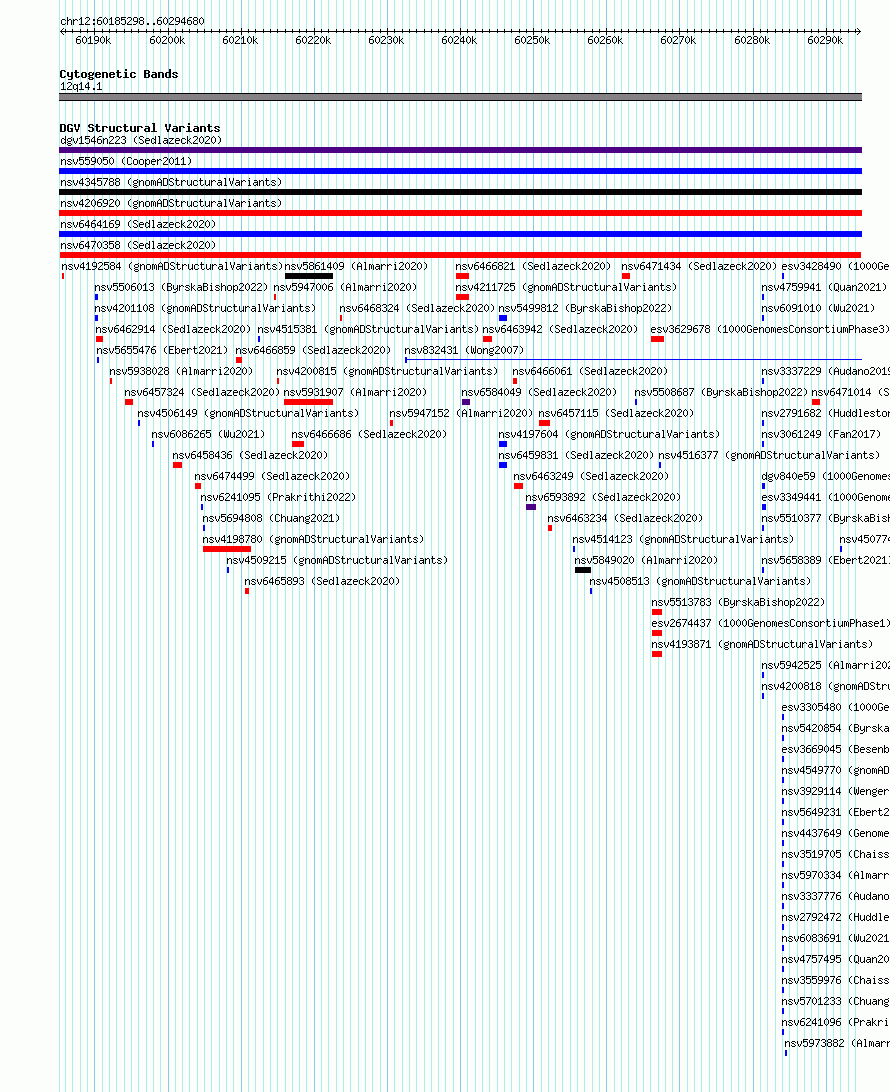Click nsv4515381 (gnomADStructuralVariants) label
Viewport: 890px width, 1092px height.
pos(368,329)
